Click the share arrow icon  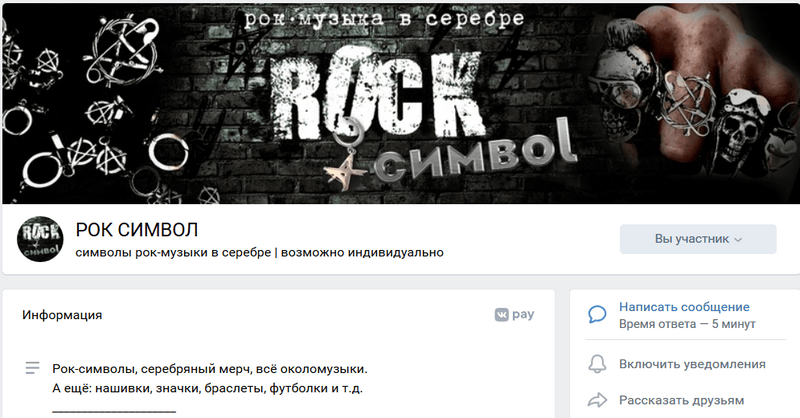pyautogui.click(x=597, y=400)
